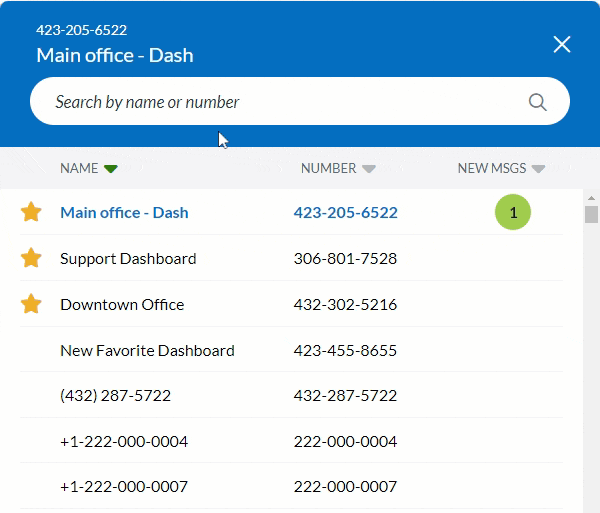Image resolution: width=600 pixels, height=513 pixels.
Task: Click the NEW MSGS column header
Action: click(x=491, y=168)
